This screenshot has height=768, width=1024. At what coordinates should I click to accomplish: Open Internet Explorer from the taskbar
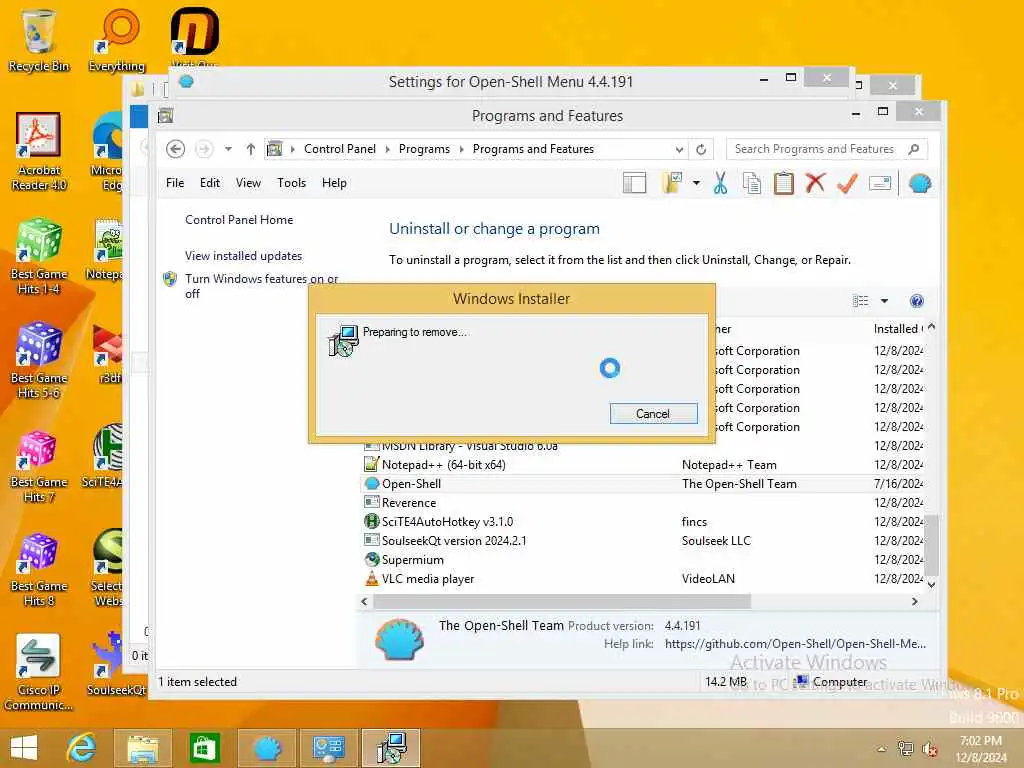click(81, 748)
